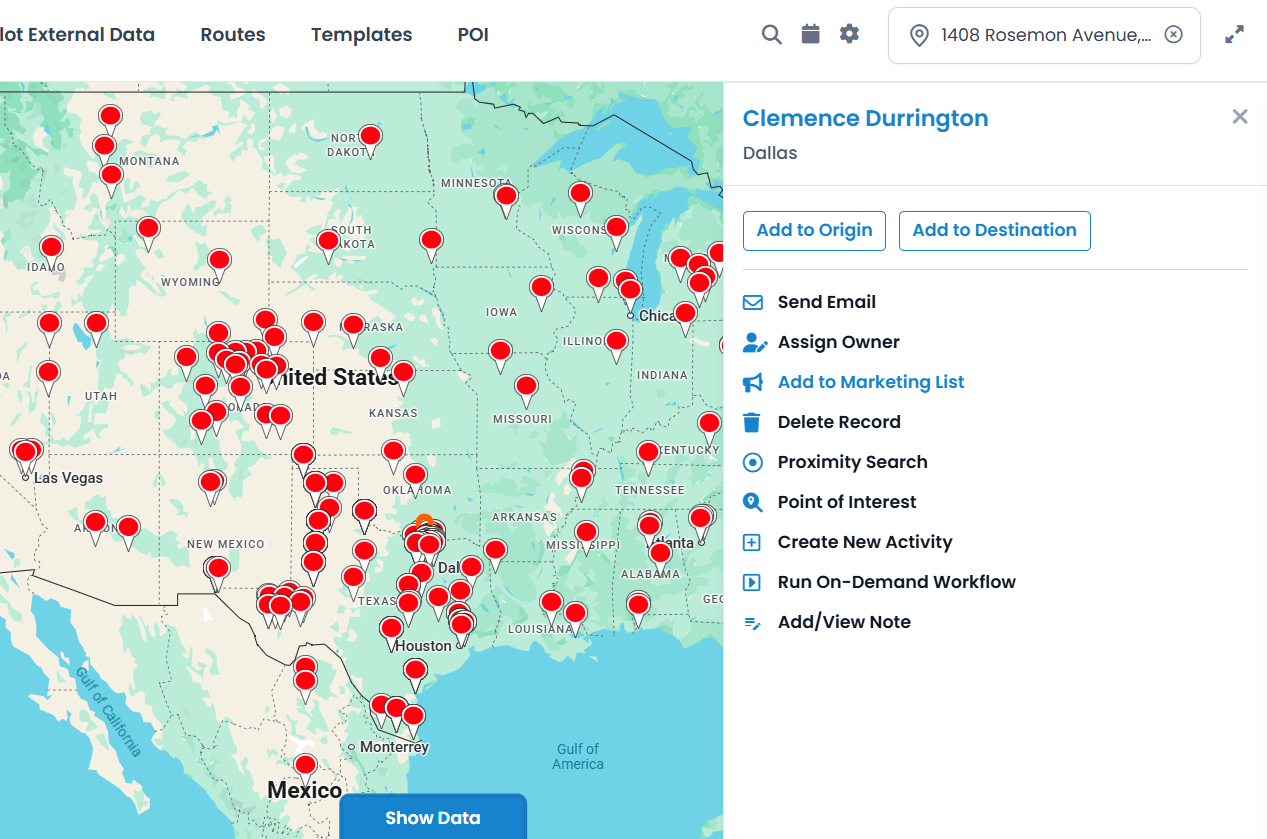Click the Point of Interest icon
1267x839 pixels.
(753, 502)
